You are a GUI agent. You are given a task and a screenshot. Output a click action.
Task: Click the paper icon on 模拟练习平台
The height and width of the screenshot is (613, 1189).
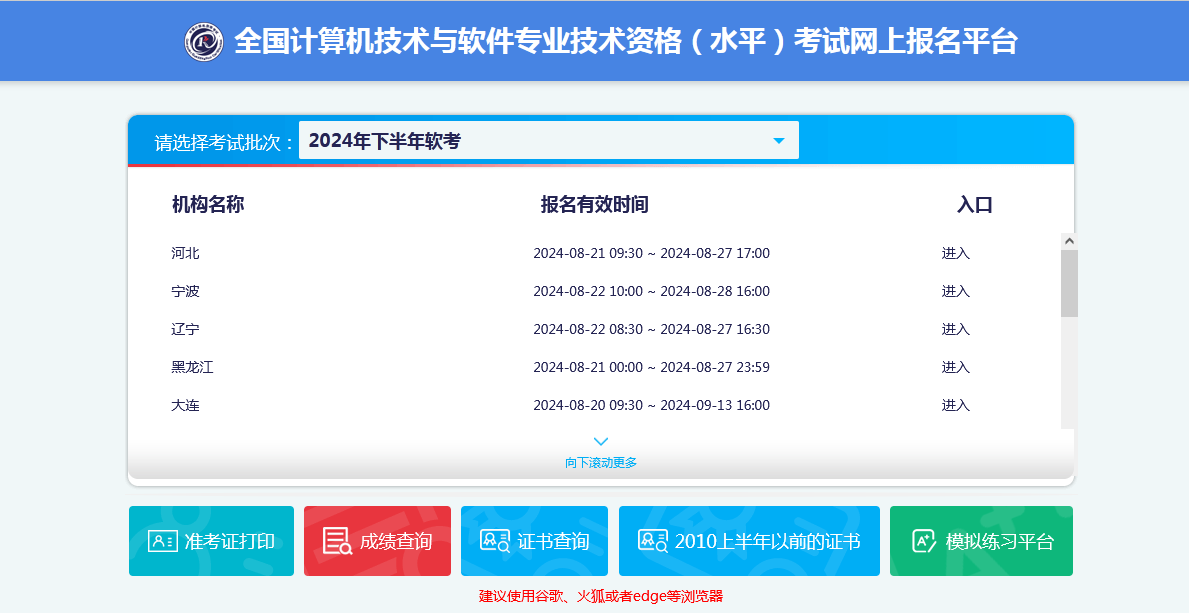924,541
